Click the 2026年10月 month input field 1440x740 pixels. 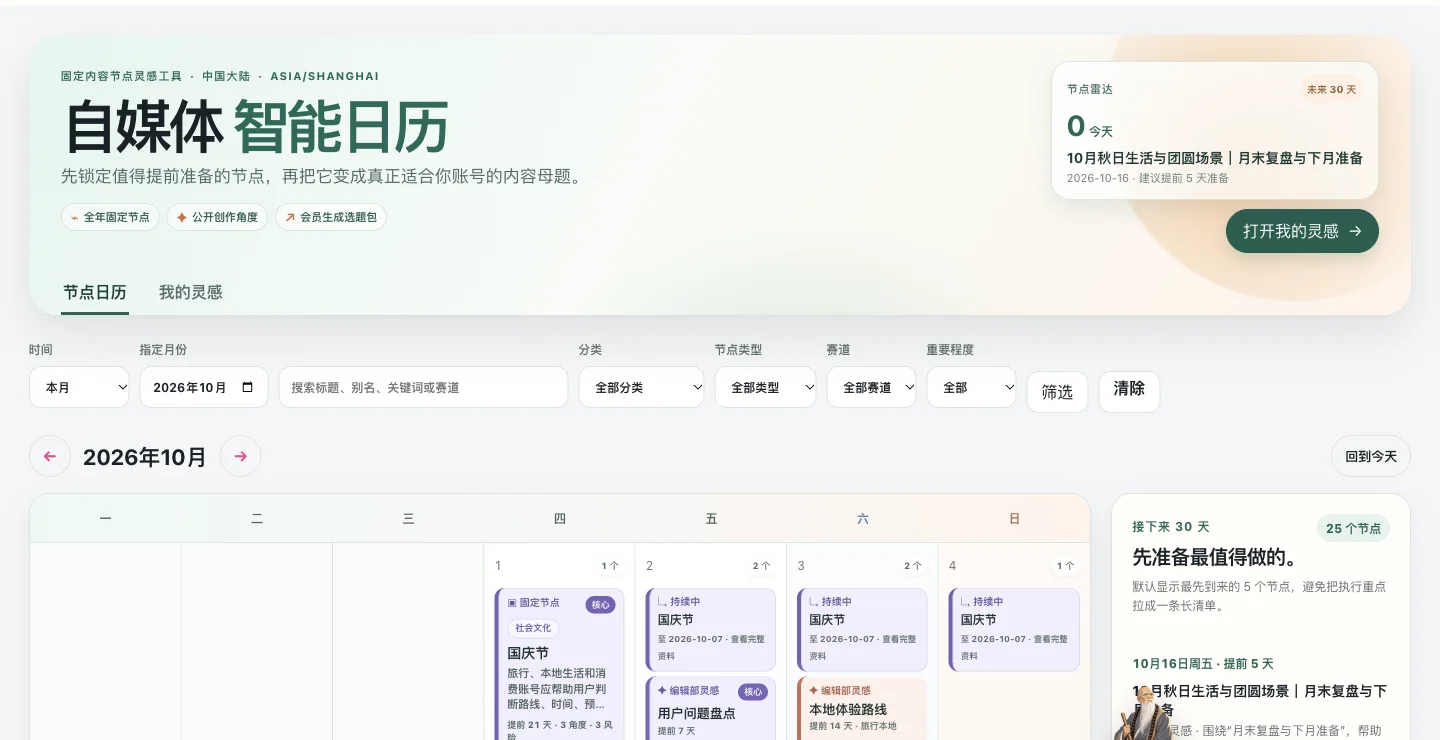204,387
